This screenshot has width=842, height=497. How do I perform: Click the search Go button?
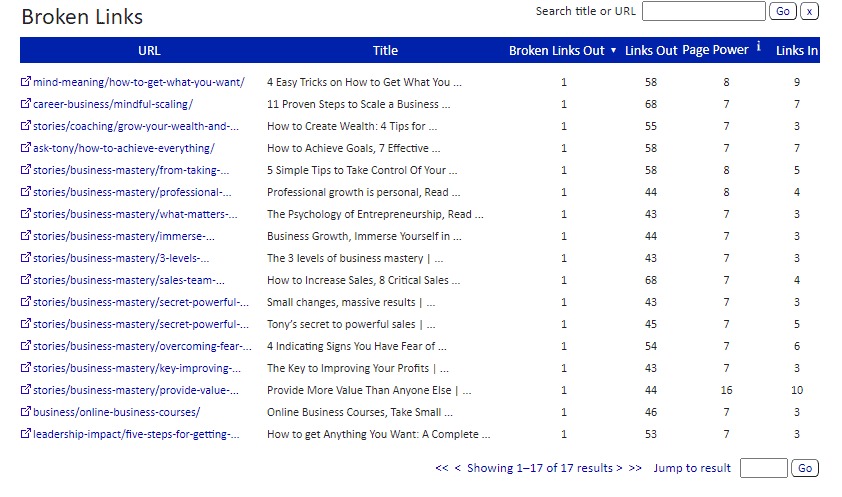[x=782, y=11]
